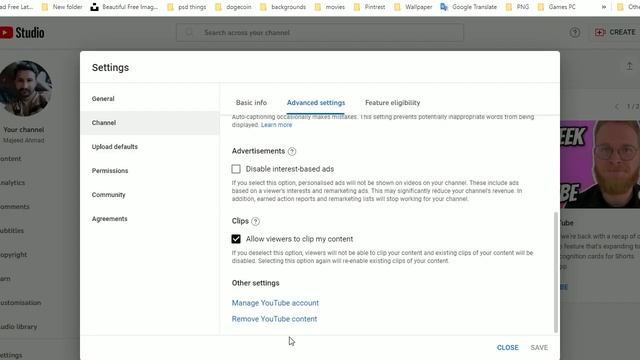Click the CLOSE button in Settings dialog
This screenshot has height=360, width=640.
(x=507, y=347)
